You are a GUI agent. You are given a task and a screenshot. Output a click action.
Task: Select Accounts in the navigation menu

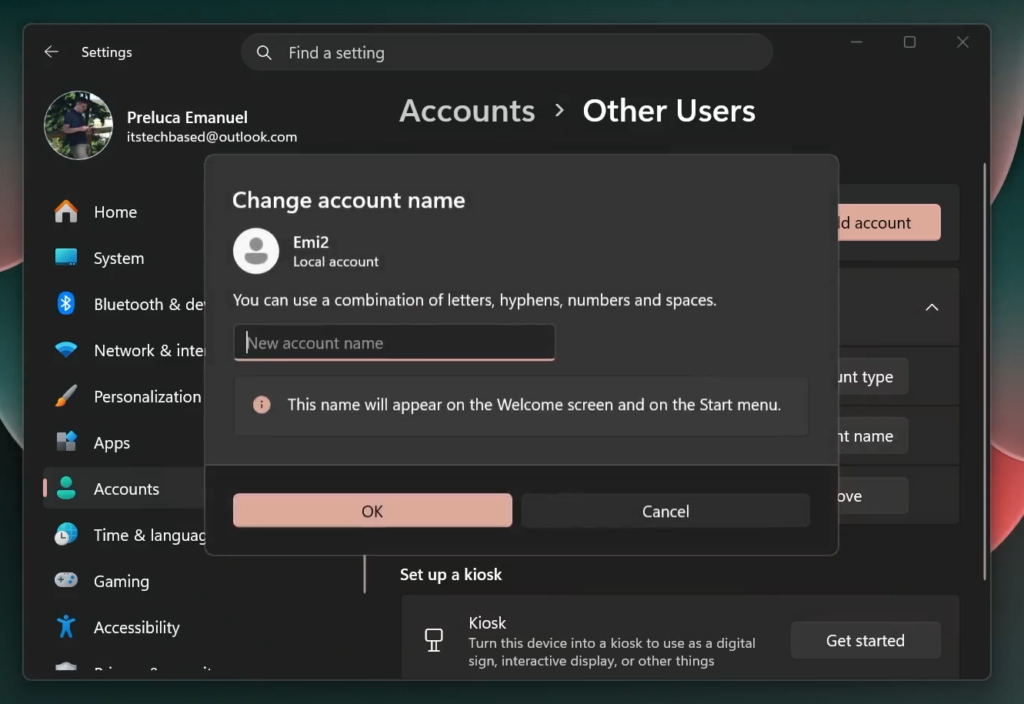click(126, 489)
